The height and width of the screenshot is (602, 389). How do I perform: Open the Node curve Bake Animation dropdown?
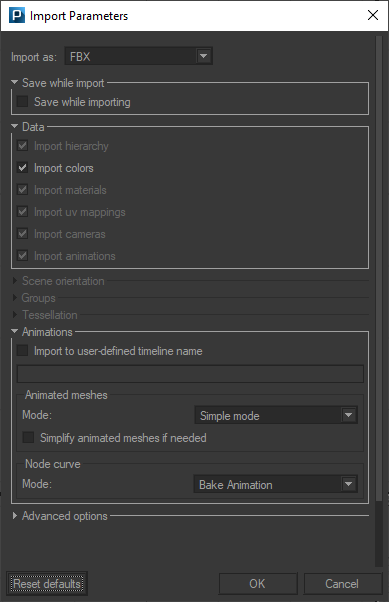[276, 485]
